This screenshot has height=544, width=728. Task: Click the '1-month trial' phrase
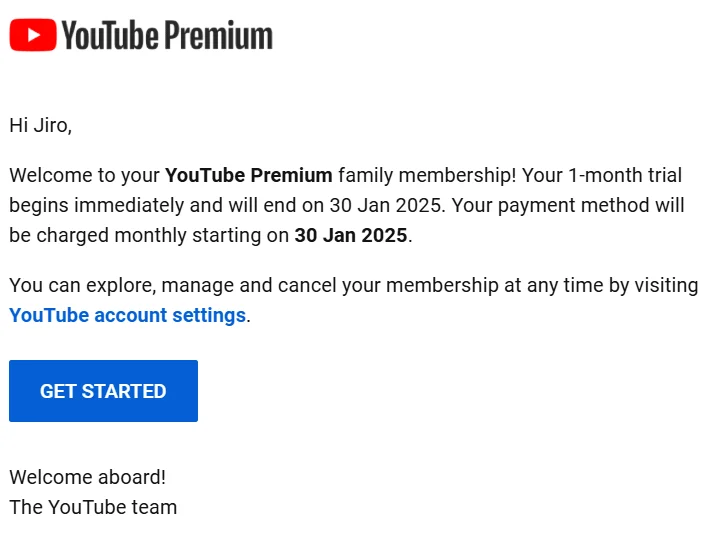pyautogui.click(x=625, y=175)
